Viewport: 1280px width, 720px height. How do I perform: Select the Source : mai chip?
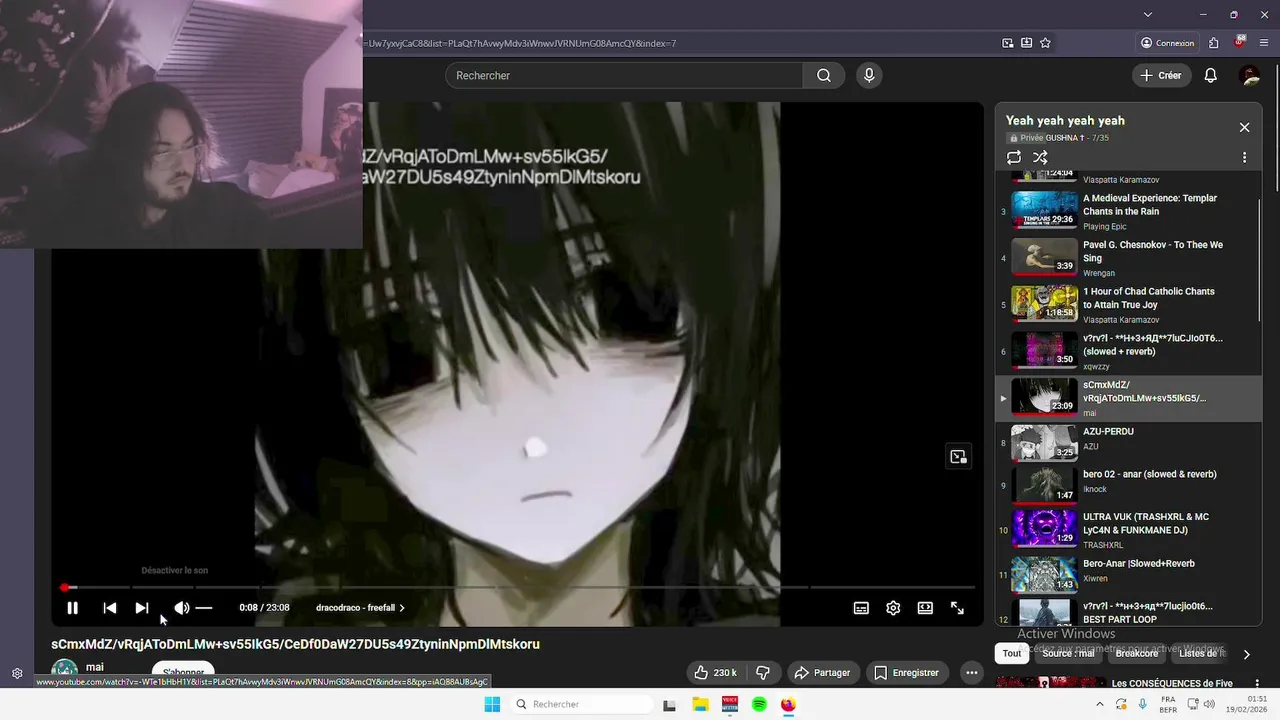coord(1068,654)
